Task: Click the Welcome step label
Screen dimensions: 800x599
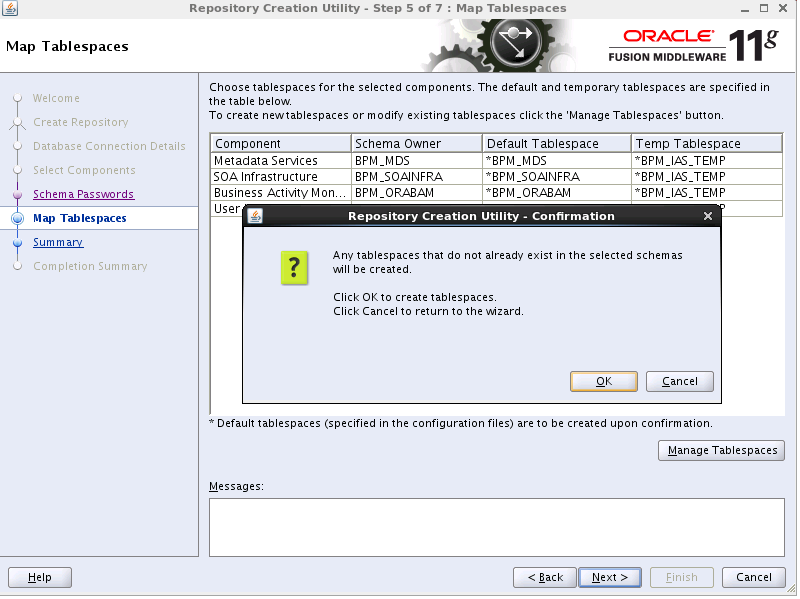Action: coord(56,98)
